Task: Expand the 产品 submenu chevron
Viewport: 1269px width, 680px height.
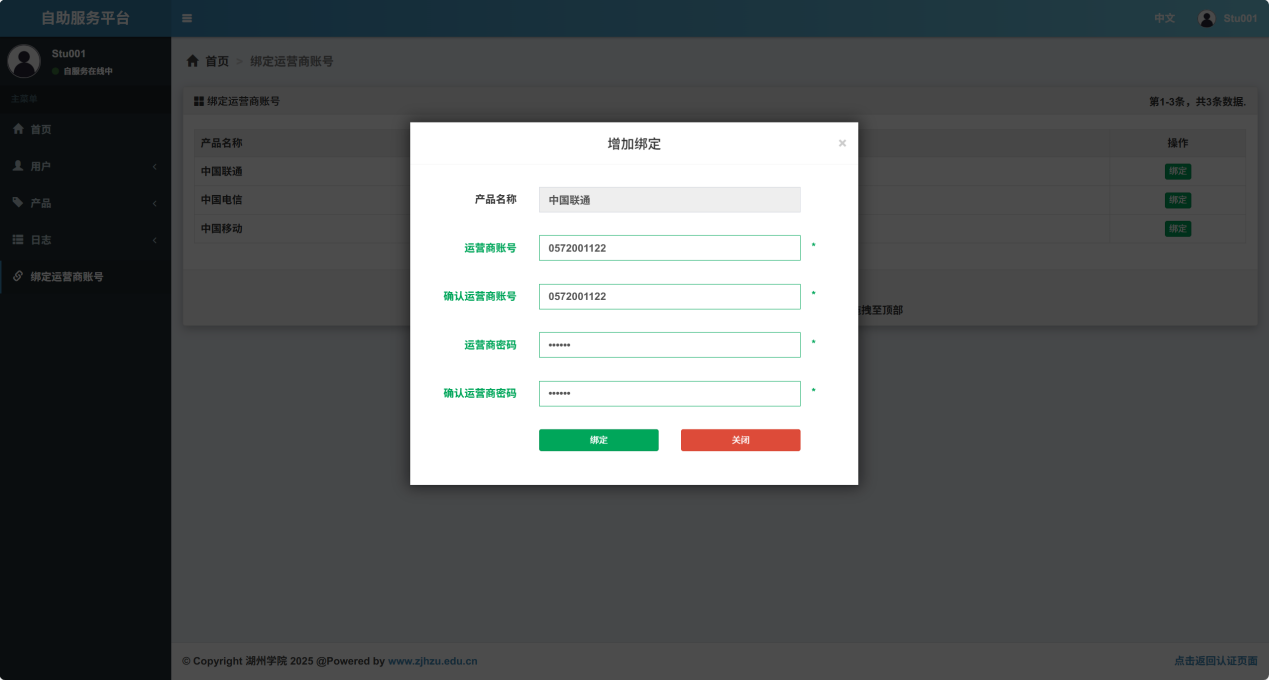Action: pos(154,203)
